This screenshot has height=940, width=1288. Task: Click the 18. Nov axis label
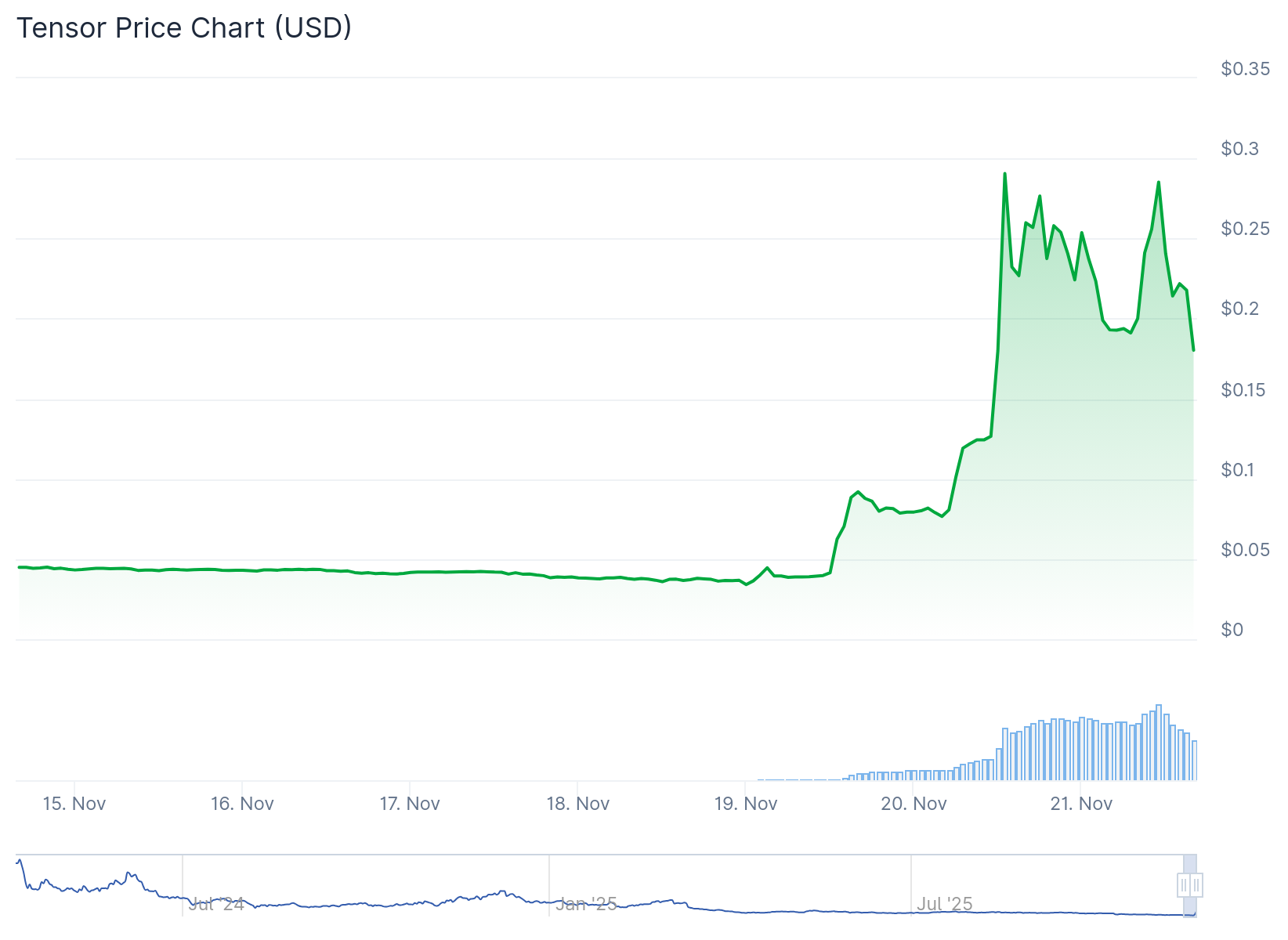click(x=578, y=804)
